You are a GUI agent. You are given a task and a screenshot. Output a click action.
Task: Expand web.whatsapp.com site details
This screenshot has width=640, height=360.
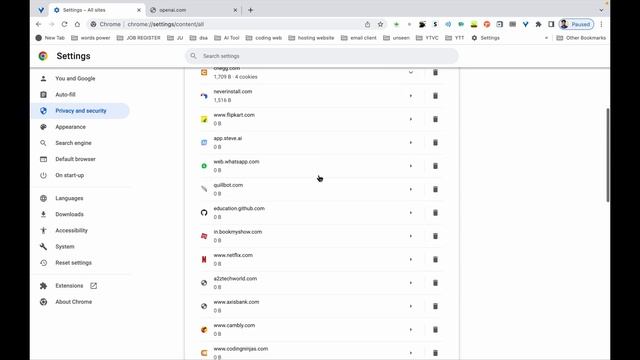pos(411,166)
